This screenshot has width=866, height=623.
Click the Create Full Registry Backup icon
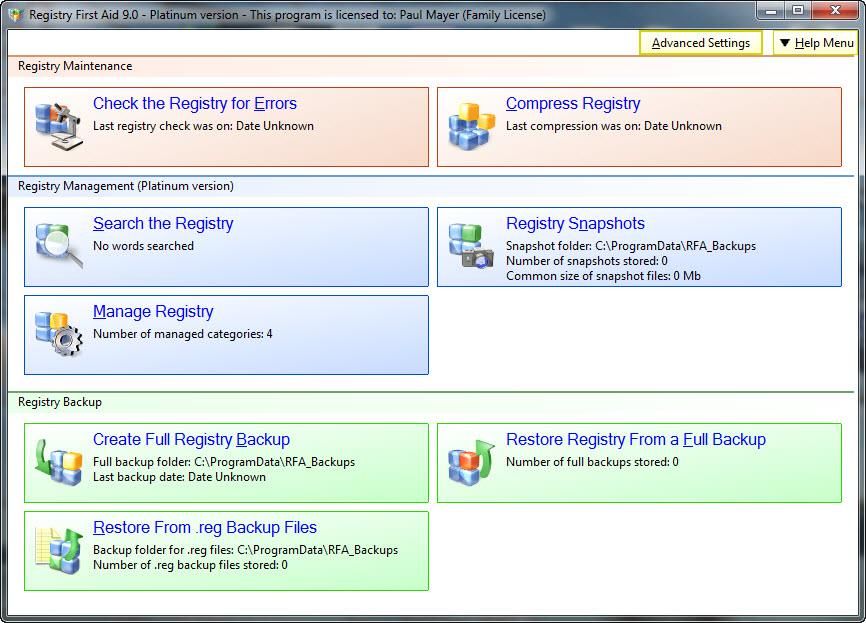(58, 463)
